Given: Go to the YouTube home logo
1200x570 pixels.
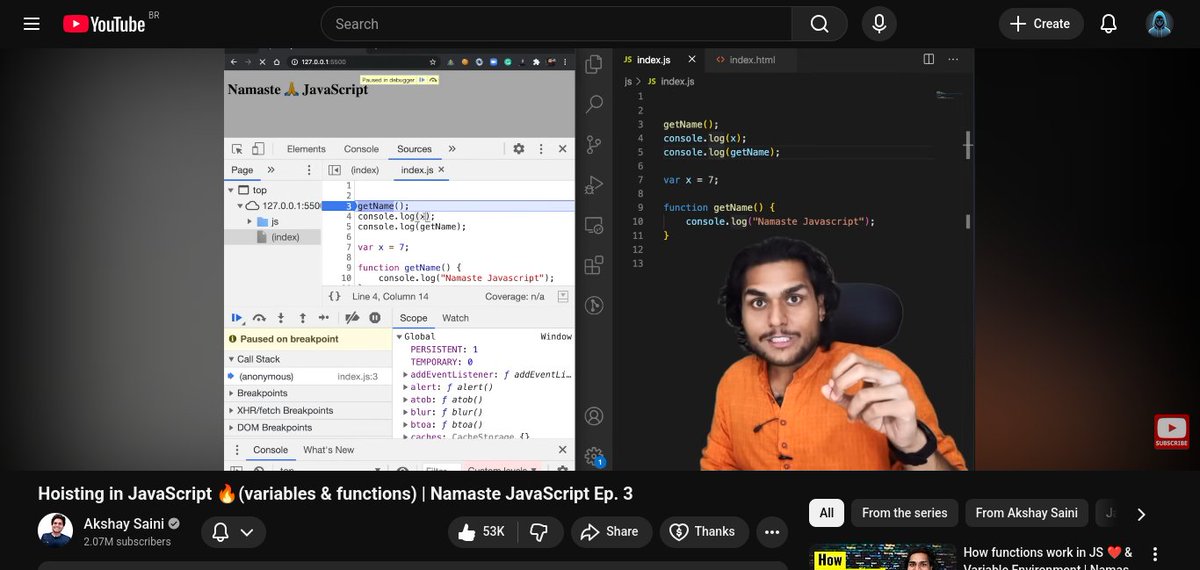Looking at the screenshot, I should (103, 24).
